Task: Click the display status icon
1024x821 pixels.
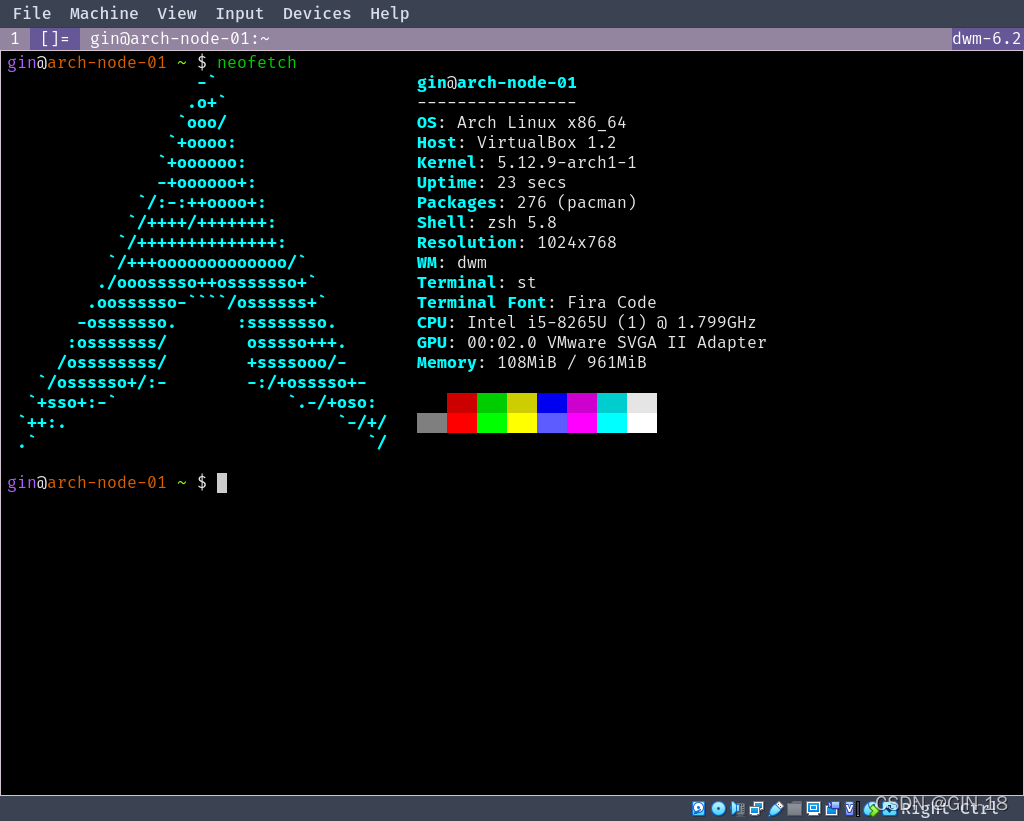Action: click(x=813, y=809)
